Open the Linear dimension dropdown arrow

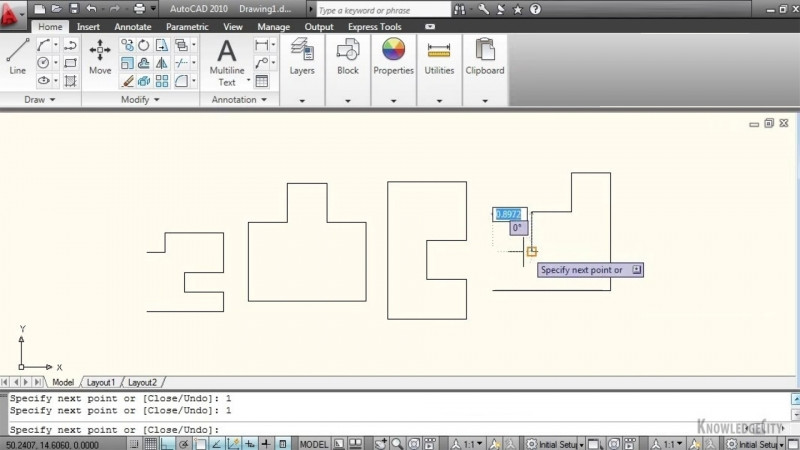coord(273,45)
